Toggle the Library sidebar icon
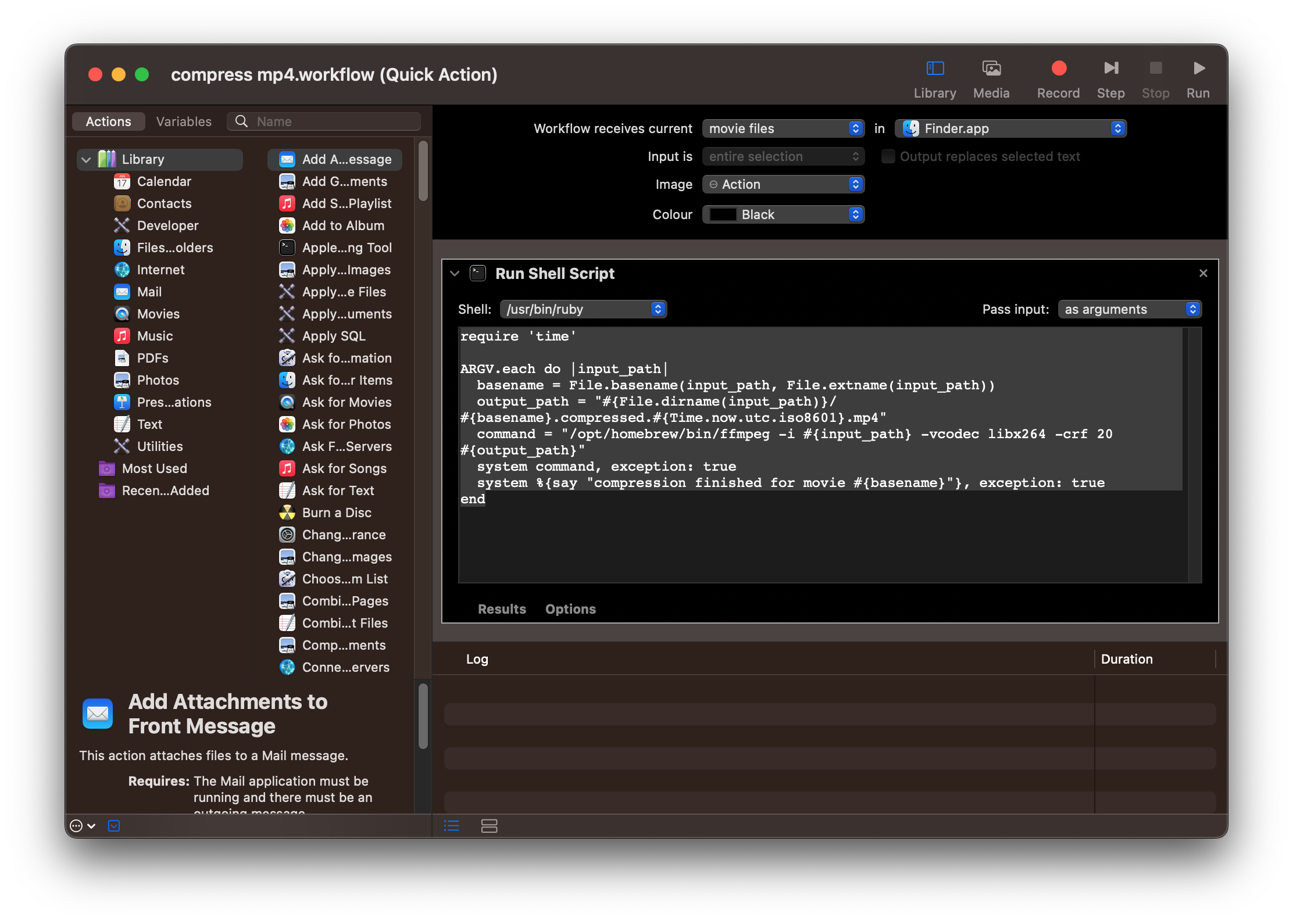Image resolution: width=1293 pixels, height=924 pixels. [x=935, y=69]
